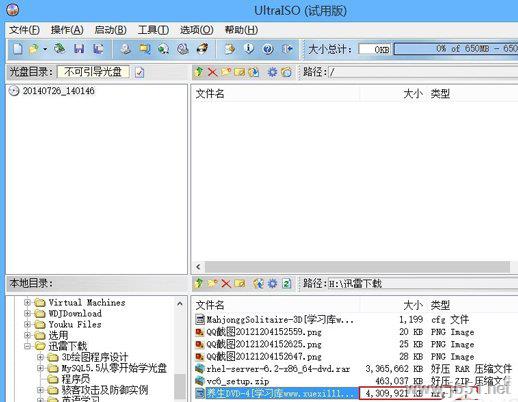The height and width of the screenshot is (402, 518).
Task: Click Rename icon in local directory toolbar
Action: (240, 284)
